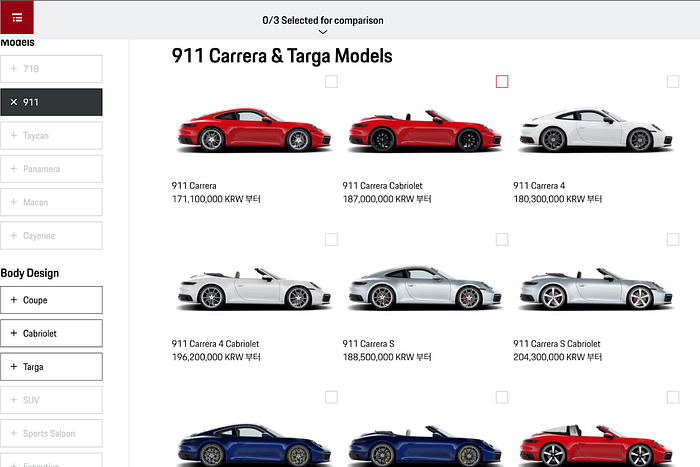Open the white 911 Carrera 4 image
Viewport: 700px width, 467px height.
click(x=596, y=130)
